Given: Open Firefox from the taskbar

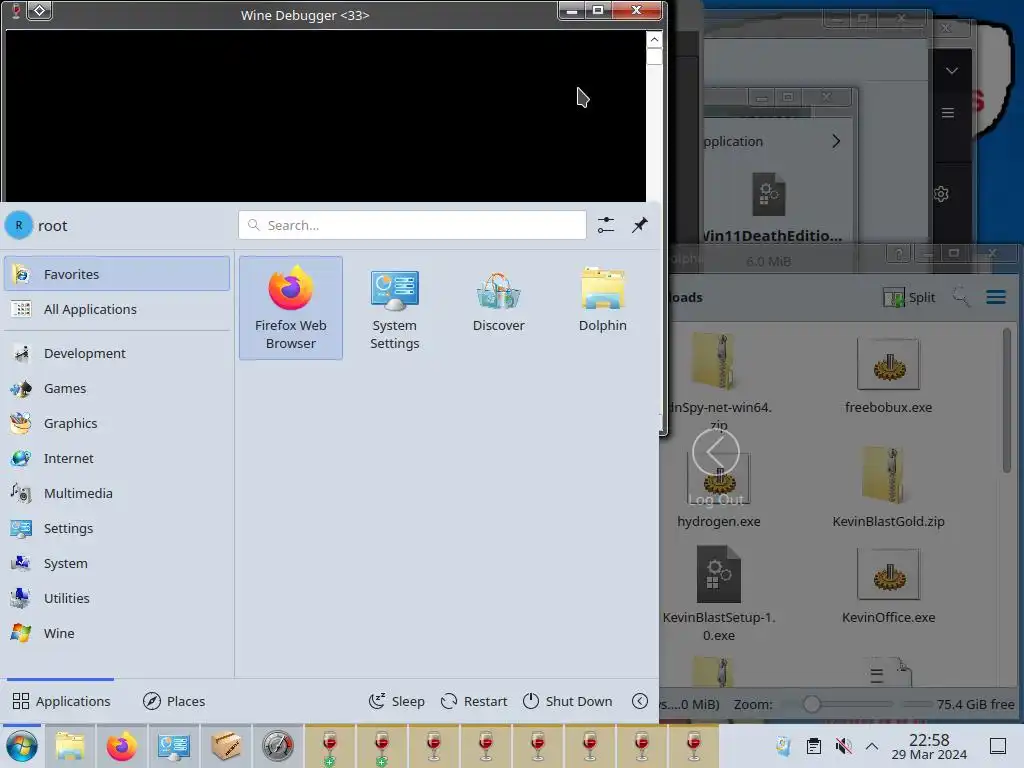Looking at the screenshot, I should point(121,746).
